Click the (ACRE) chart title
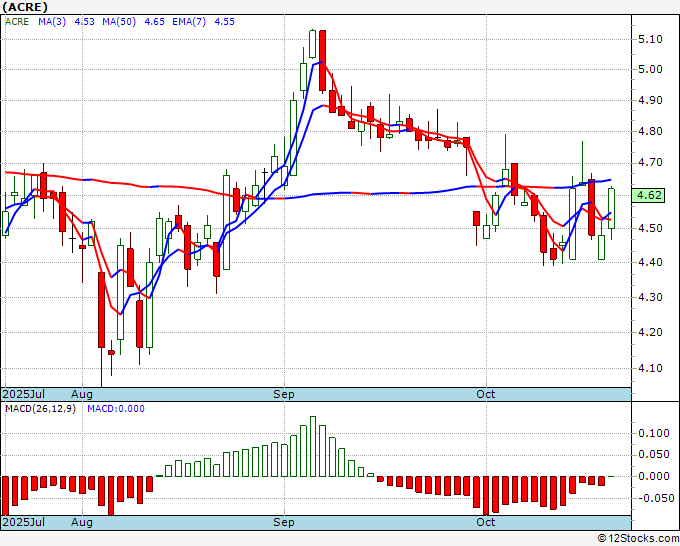This screenshot has height=546, width=680. (25, 7)
